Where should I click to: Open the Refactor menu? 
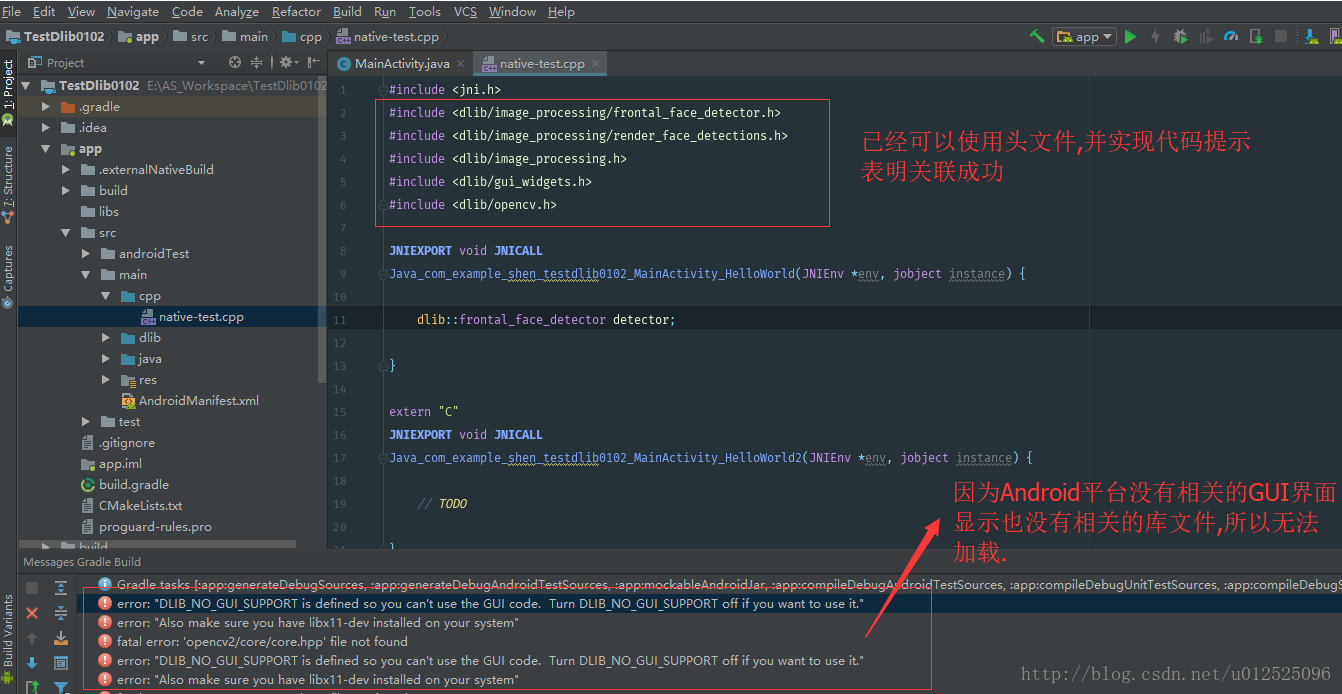coord(296,12)
